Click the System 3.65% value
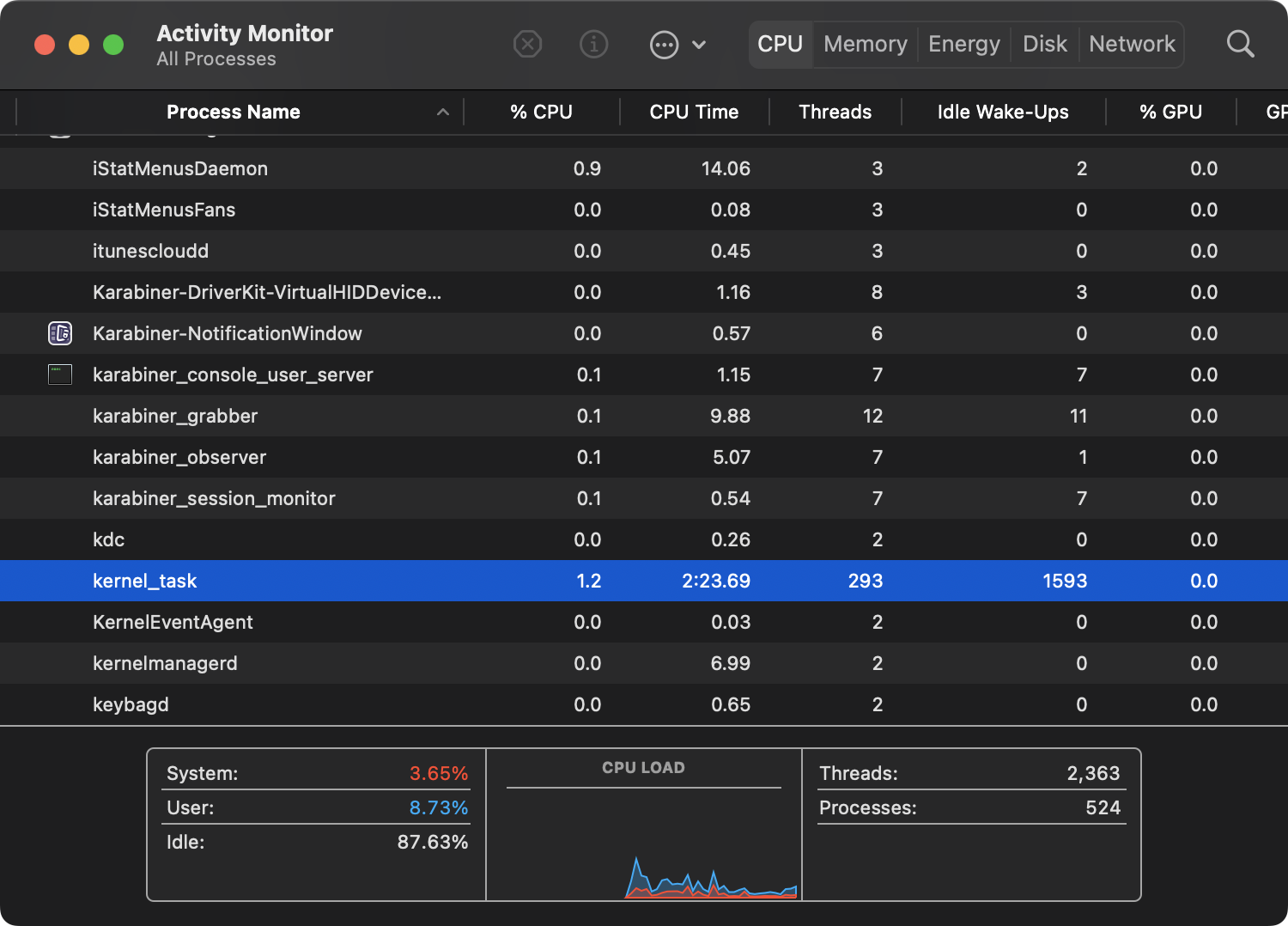The height and width of the screenshot is (926, 1288). [439, 773]
